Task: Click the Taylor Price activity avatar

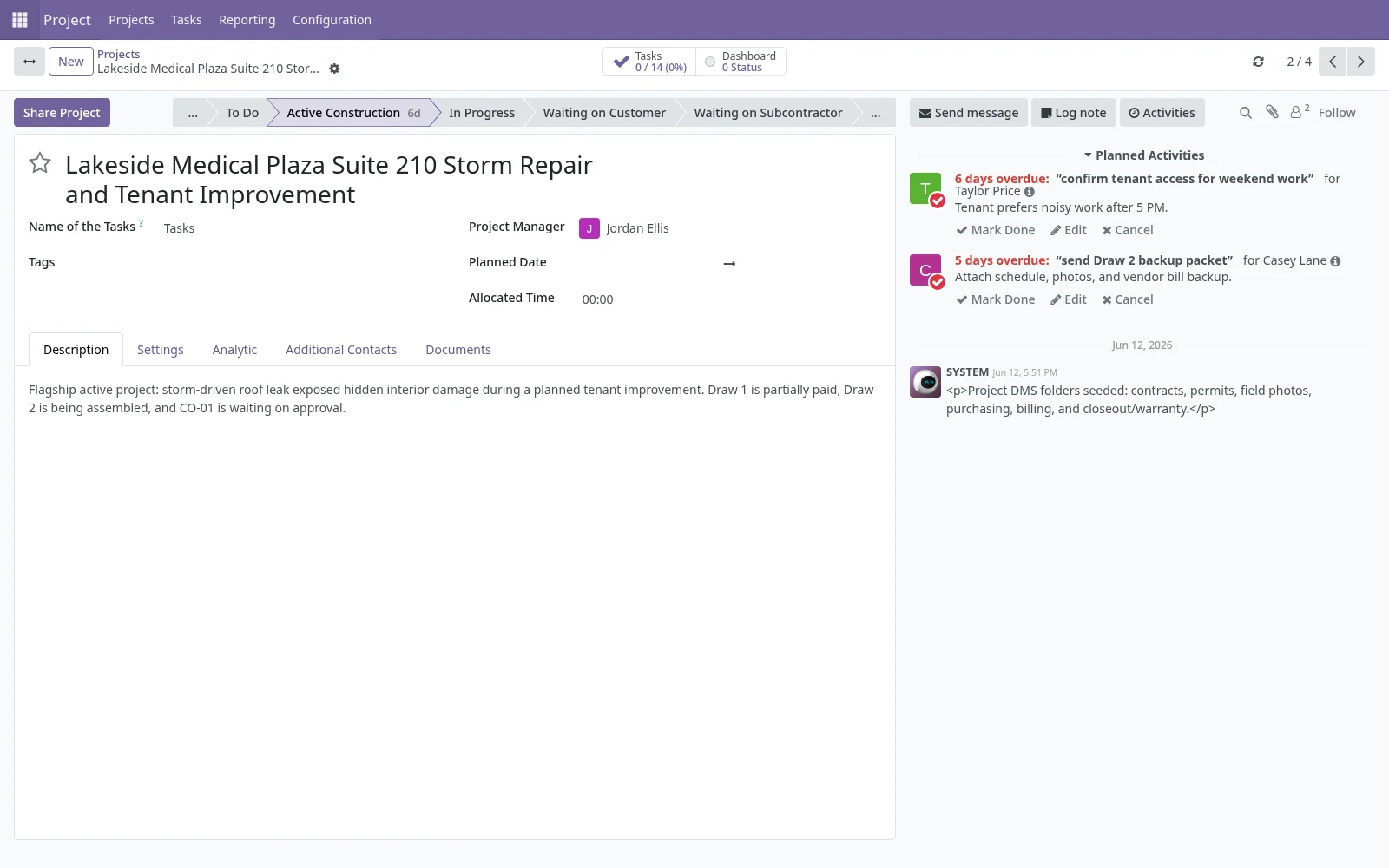Action: click(925, 188)
